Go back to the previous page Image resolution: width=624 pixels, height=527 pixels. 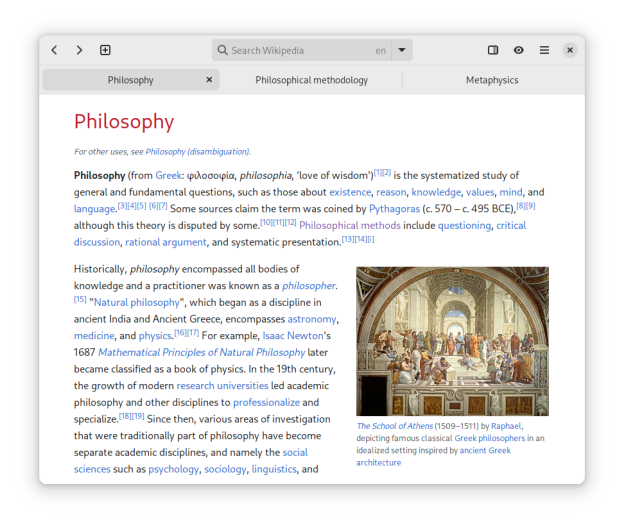pos(54,50)
